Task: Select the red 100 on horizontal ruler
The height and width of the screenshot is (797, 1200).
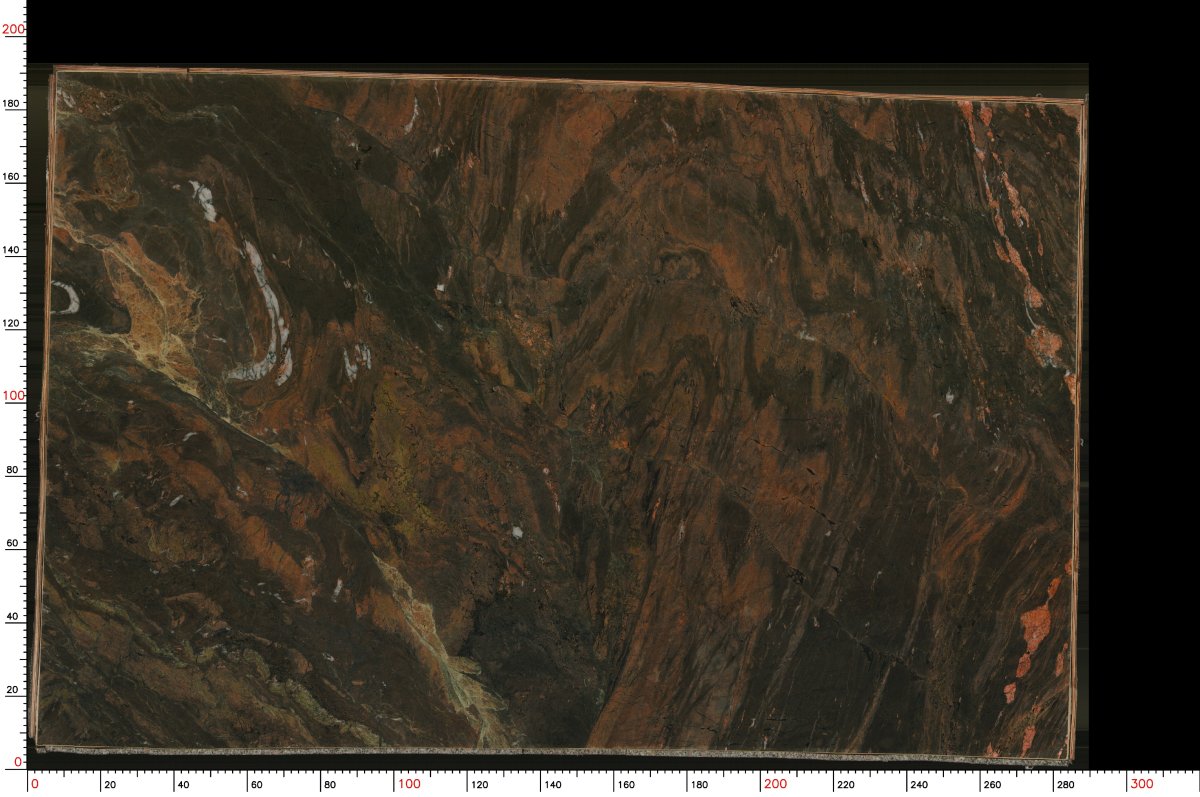Action: (x=410, y=783)
